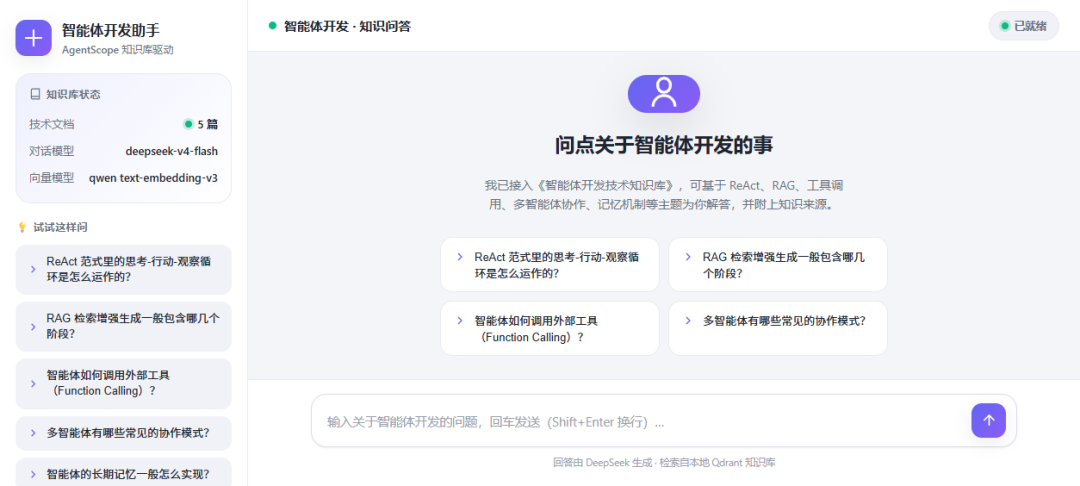
Task: Click the chevron in center RAG card
Action: tap(687, 257)
